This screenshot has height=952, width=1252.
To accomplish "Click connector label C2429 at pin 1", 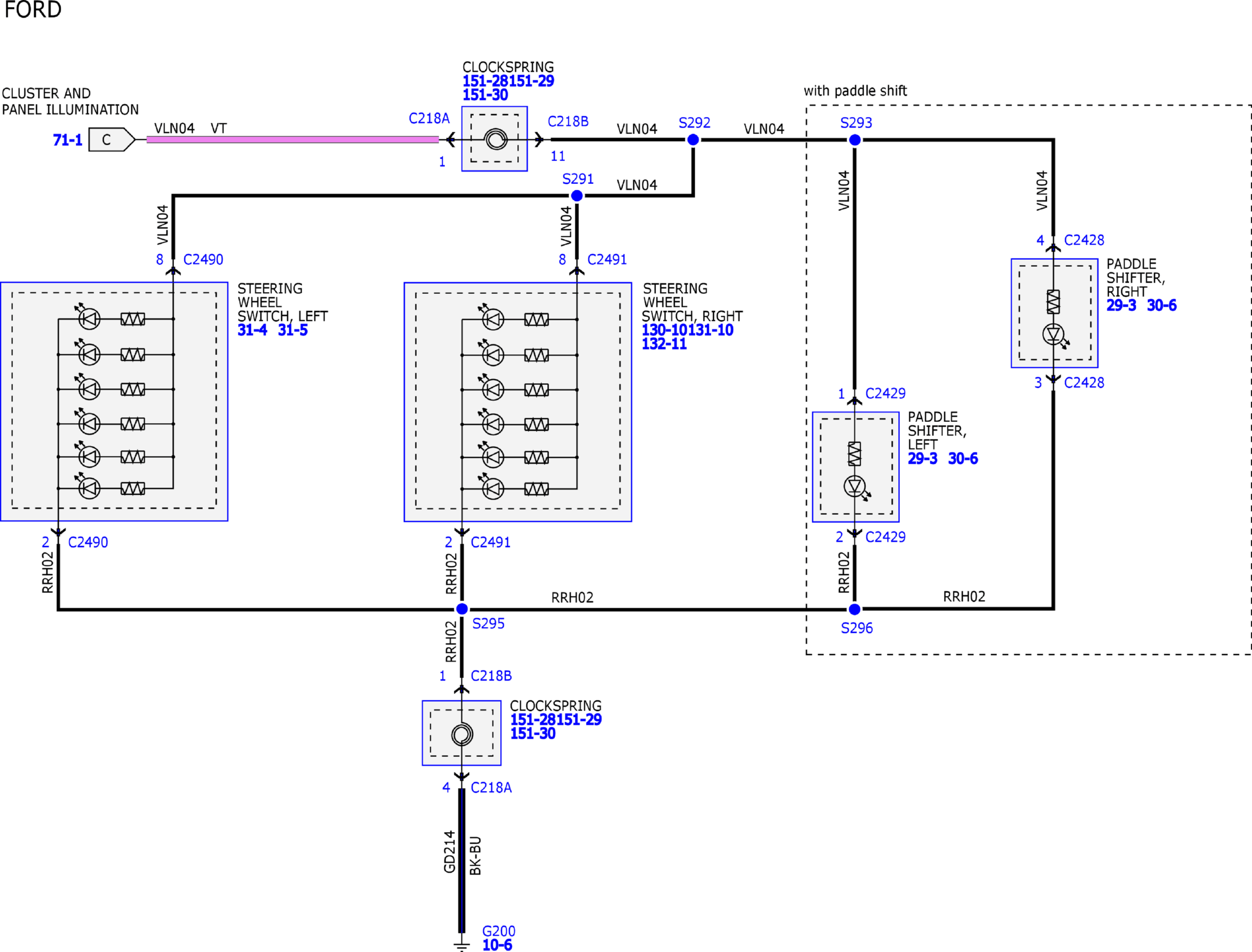I will tap(886, 394).
